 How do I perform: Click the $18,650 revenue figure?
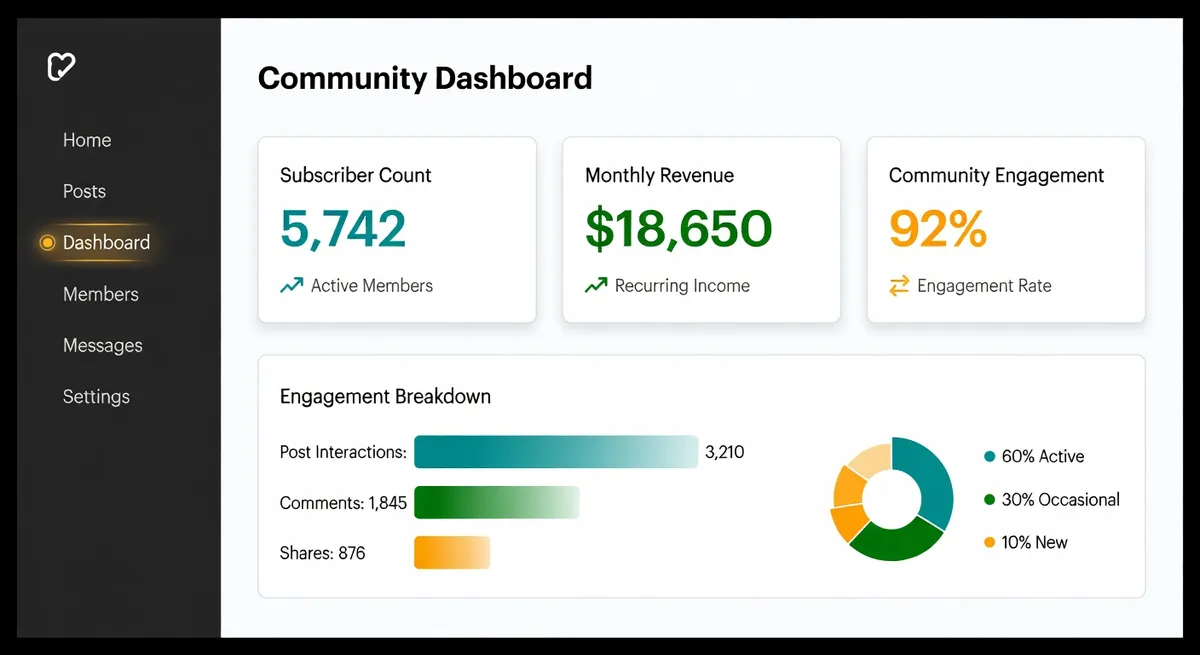pyautogui.click(x=679, y=229)
